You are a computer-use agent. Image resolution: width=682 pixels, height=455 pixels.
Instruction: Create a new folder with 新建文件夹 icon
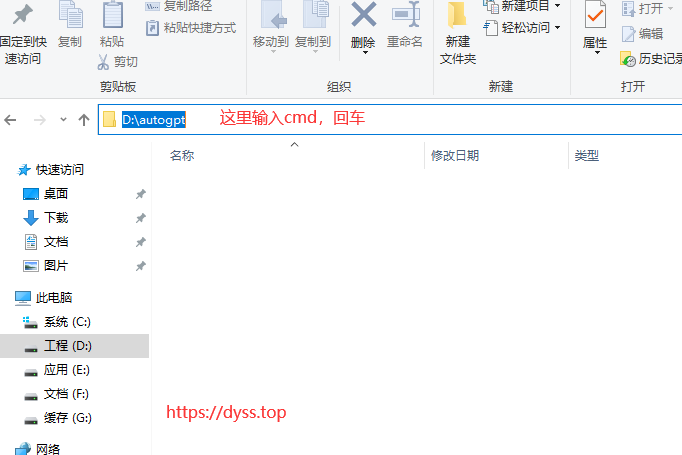tap(457, 16)
